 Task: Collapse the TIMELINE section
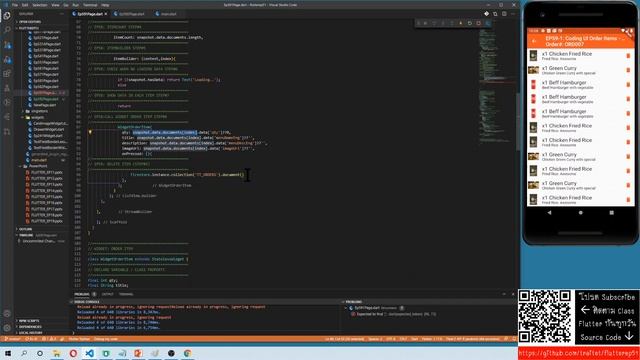coord(40,235)
